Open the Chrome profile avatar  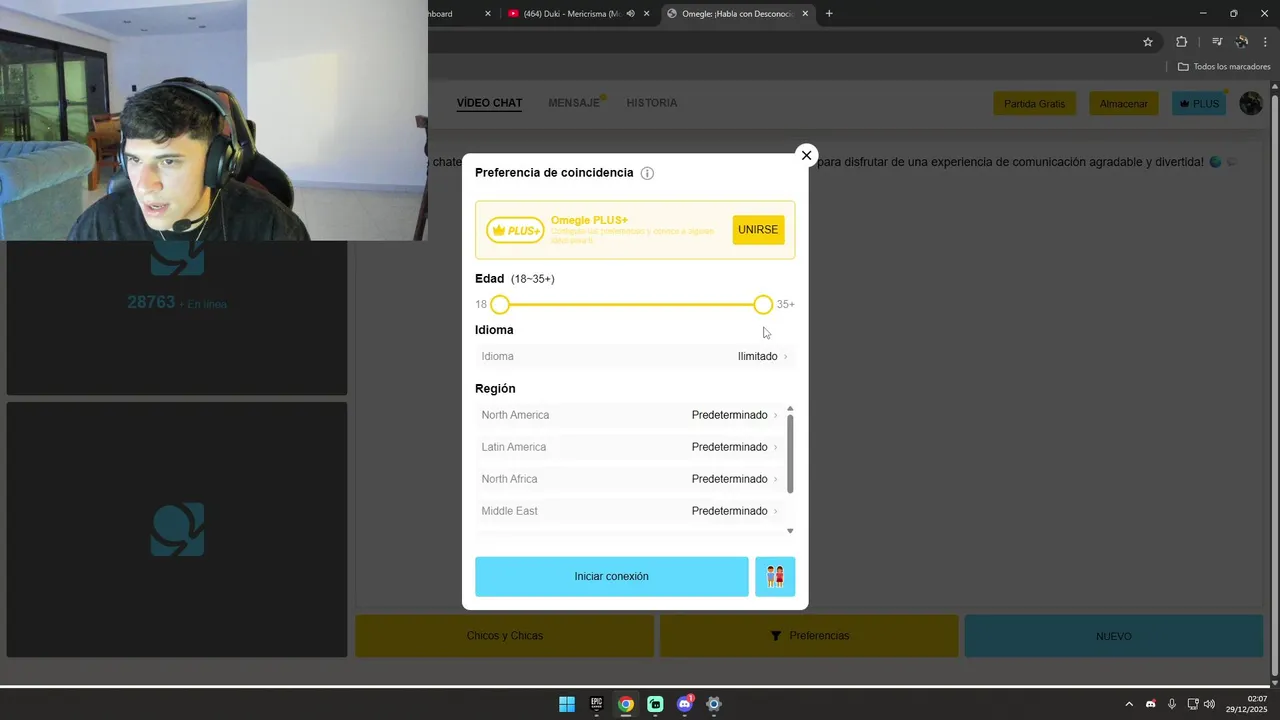click(x=1242, y=42)
